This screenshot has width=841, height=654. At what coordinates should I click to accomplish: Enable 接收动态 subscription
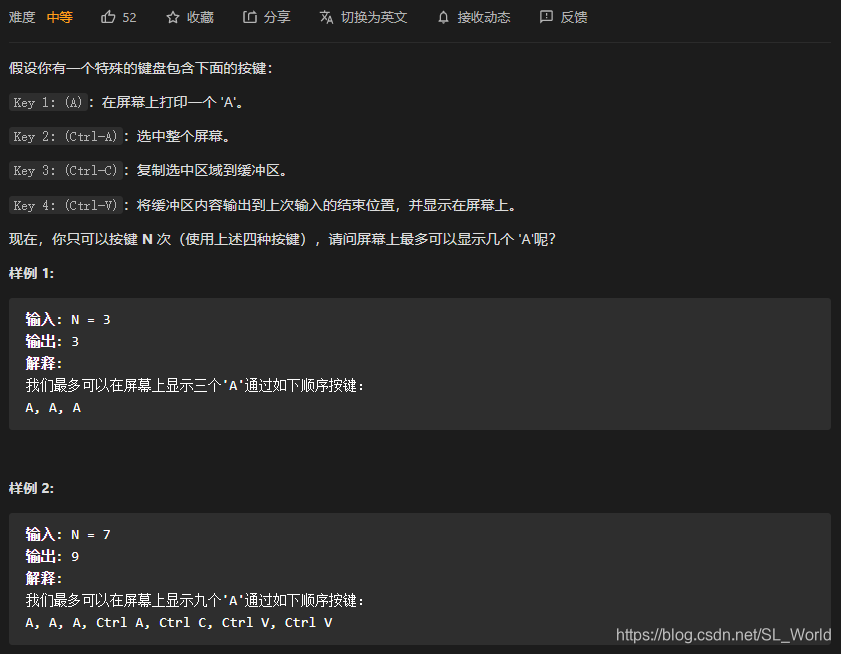coord(485,17)
